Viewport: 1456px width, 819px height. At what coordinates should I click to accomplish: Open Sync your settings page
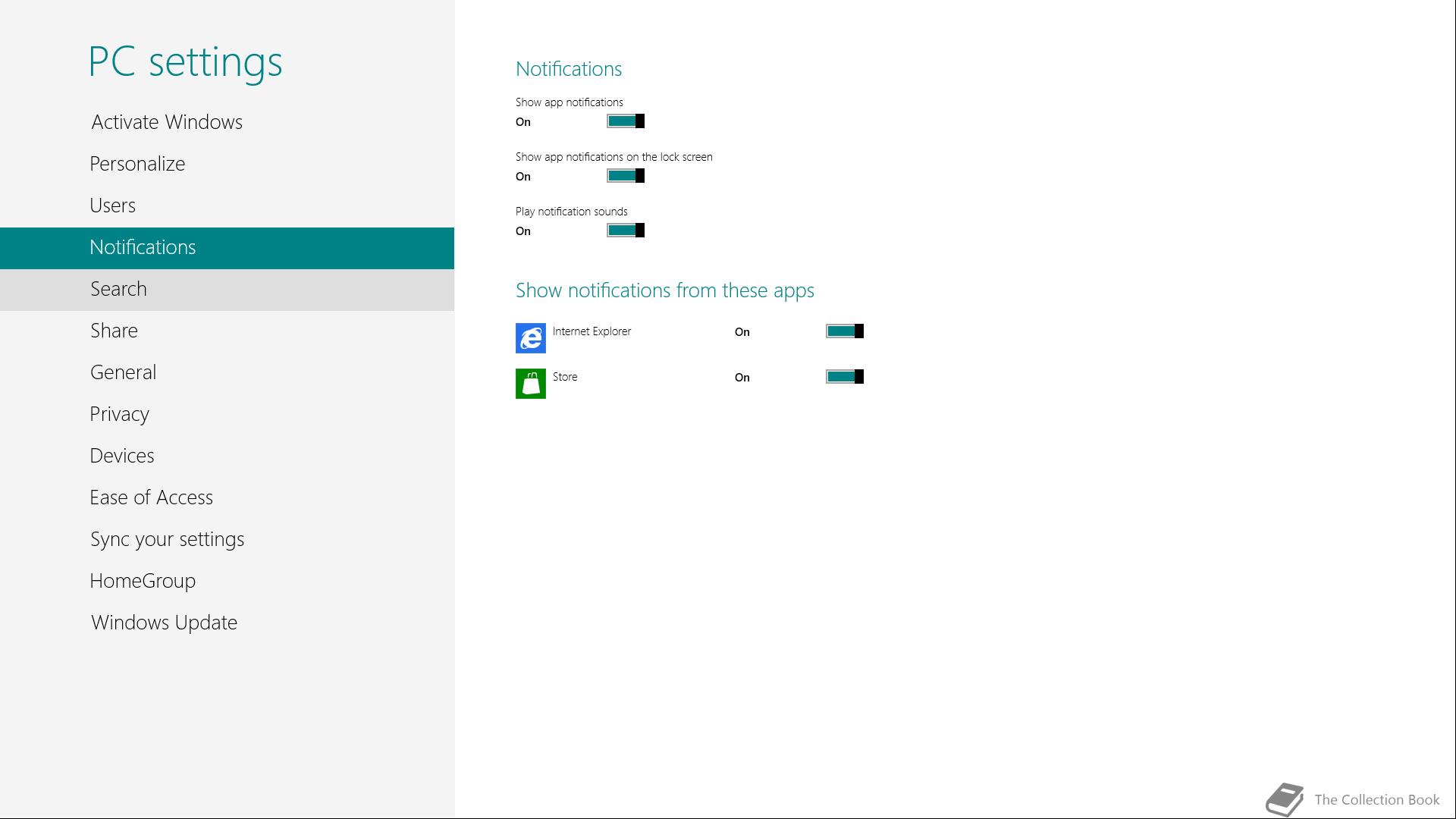coord(227,540)
